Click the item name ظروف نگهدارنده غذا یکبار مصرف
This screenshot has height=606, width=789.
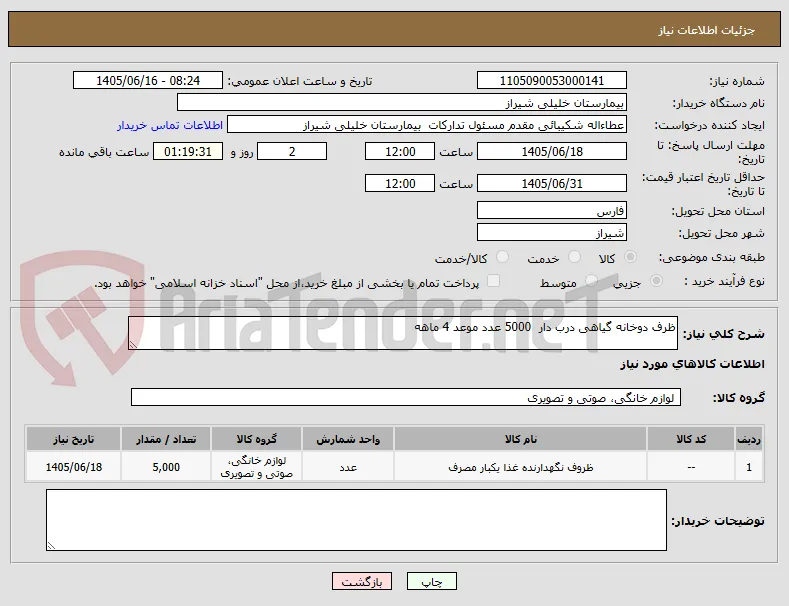pos(520,467)
